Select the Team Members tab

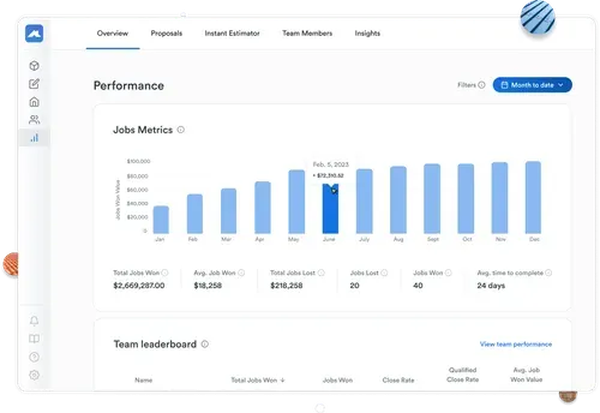coord(307,33)
